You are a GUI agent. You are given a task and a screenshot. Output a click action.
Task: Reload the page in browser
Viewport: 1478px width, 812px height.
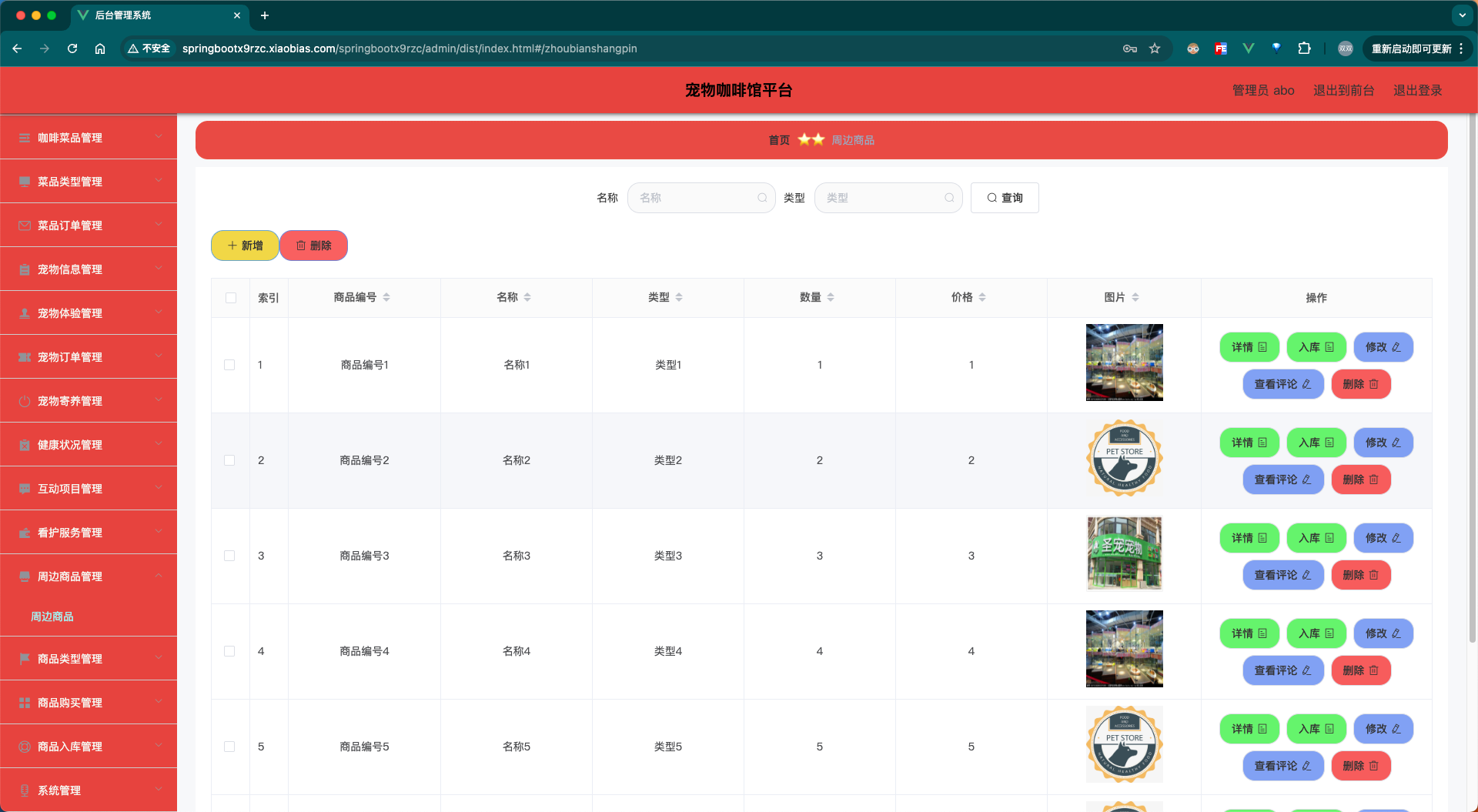click(x=72, y=48)
